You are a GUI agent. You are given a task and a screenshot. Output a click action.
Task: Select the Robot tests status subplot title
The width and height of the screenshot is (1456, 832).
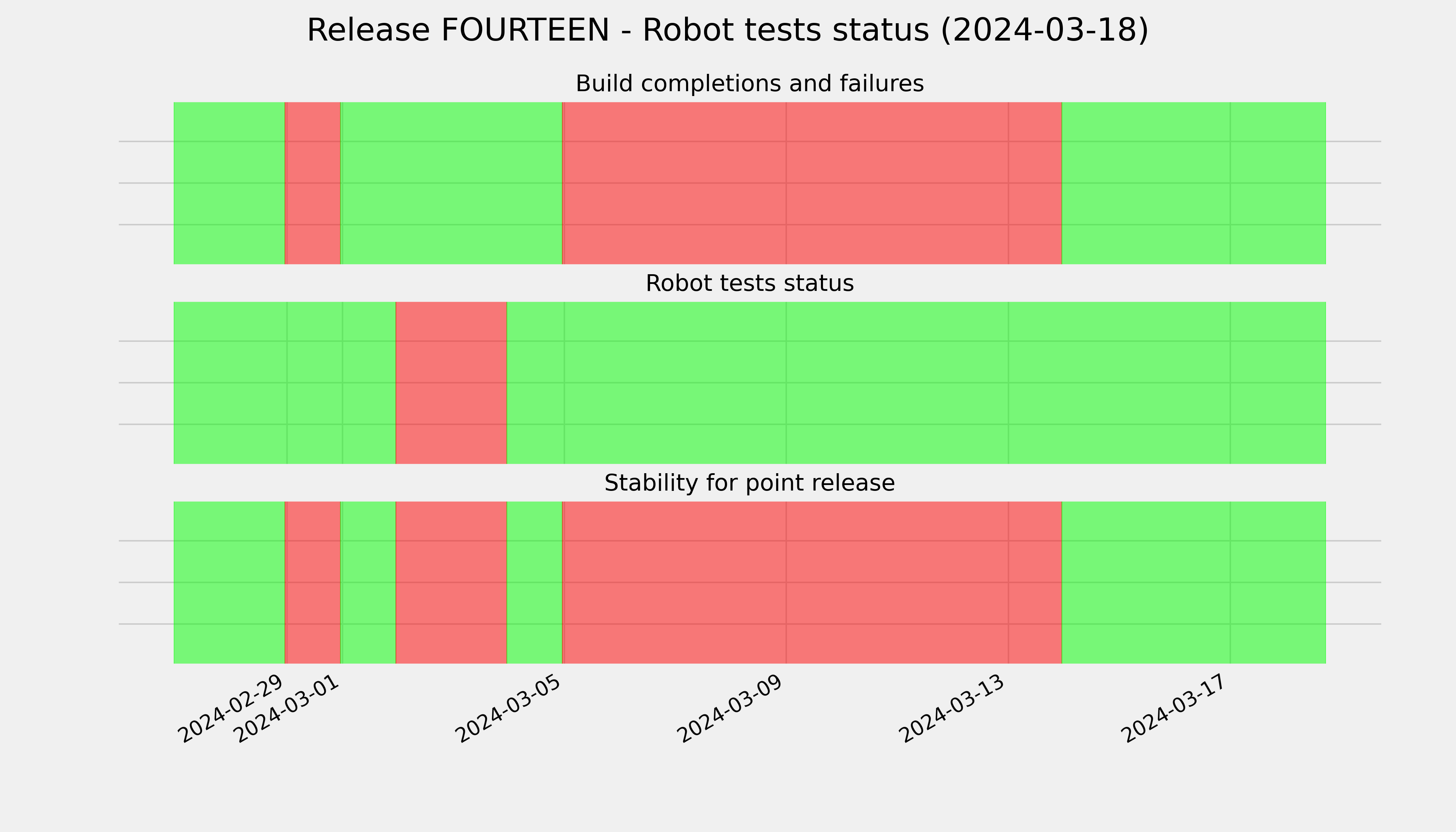pyautogui.click(x=749, y=284)
